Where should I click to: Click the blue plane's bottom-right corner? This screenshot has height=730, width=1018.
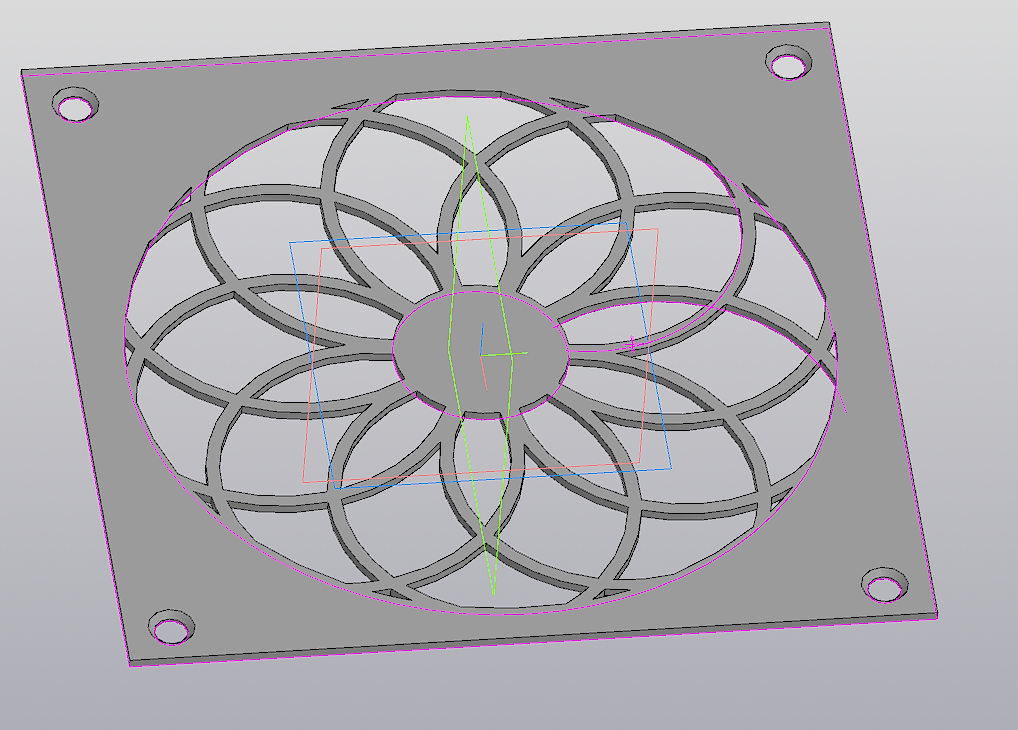coord(669,468)
